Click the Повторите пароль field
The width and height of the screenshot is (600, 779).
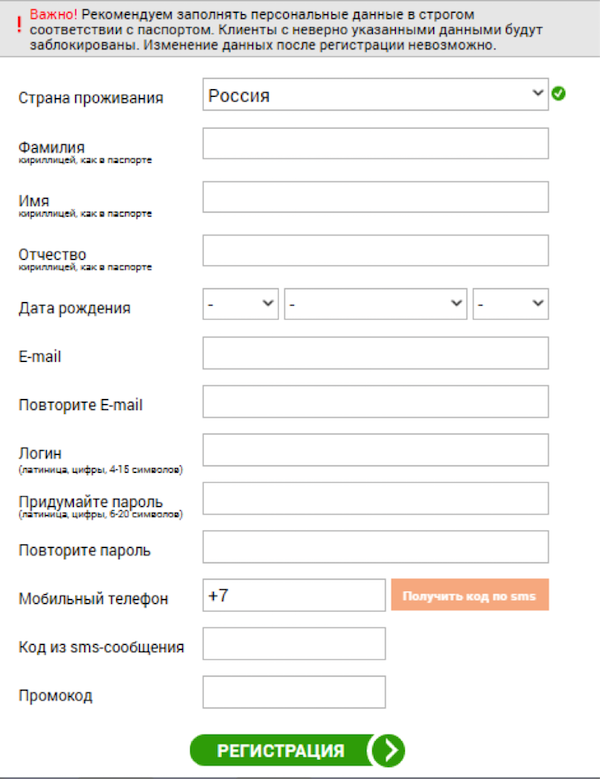point(375,547)
